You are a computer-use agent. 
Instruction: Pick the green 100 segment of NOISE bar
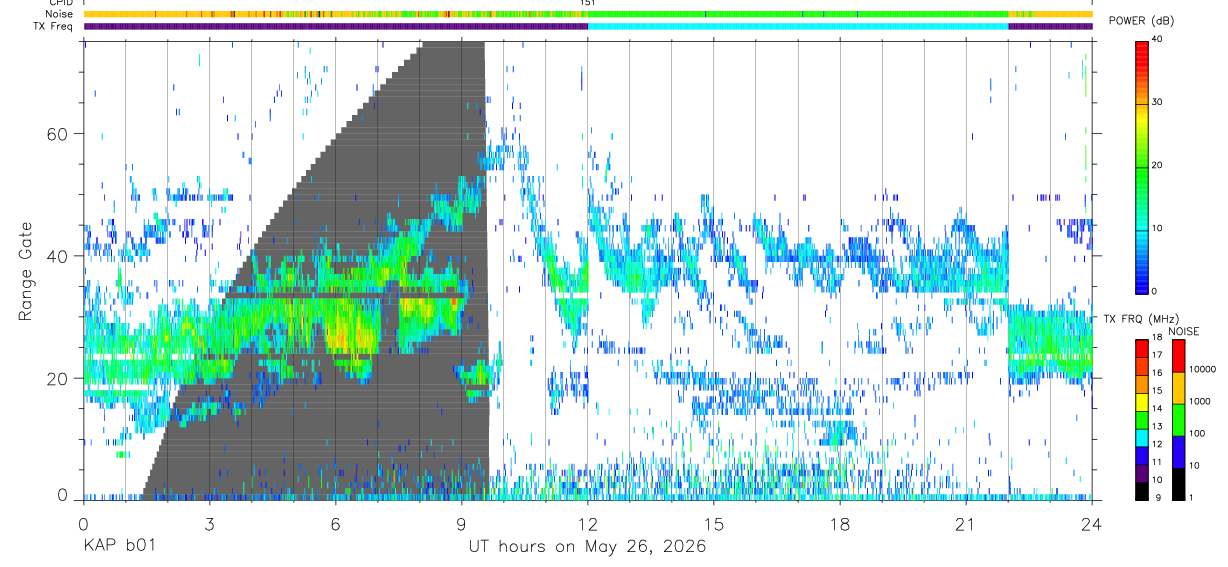1178,419
